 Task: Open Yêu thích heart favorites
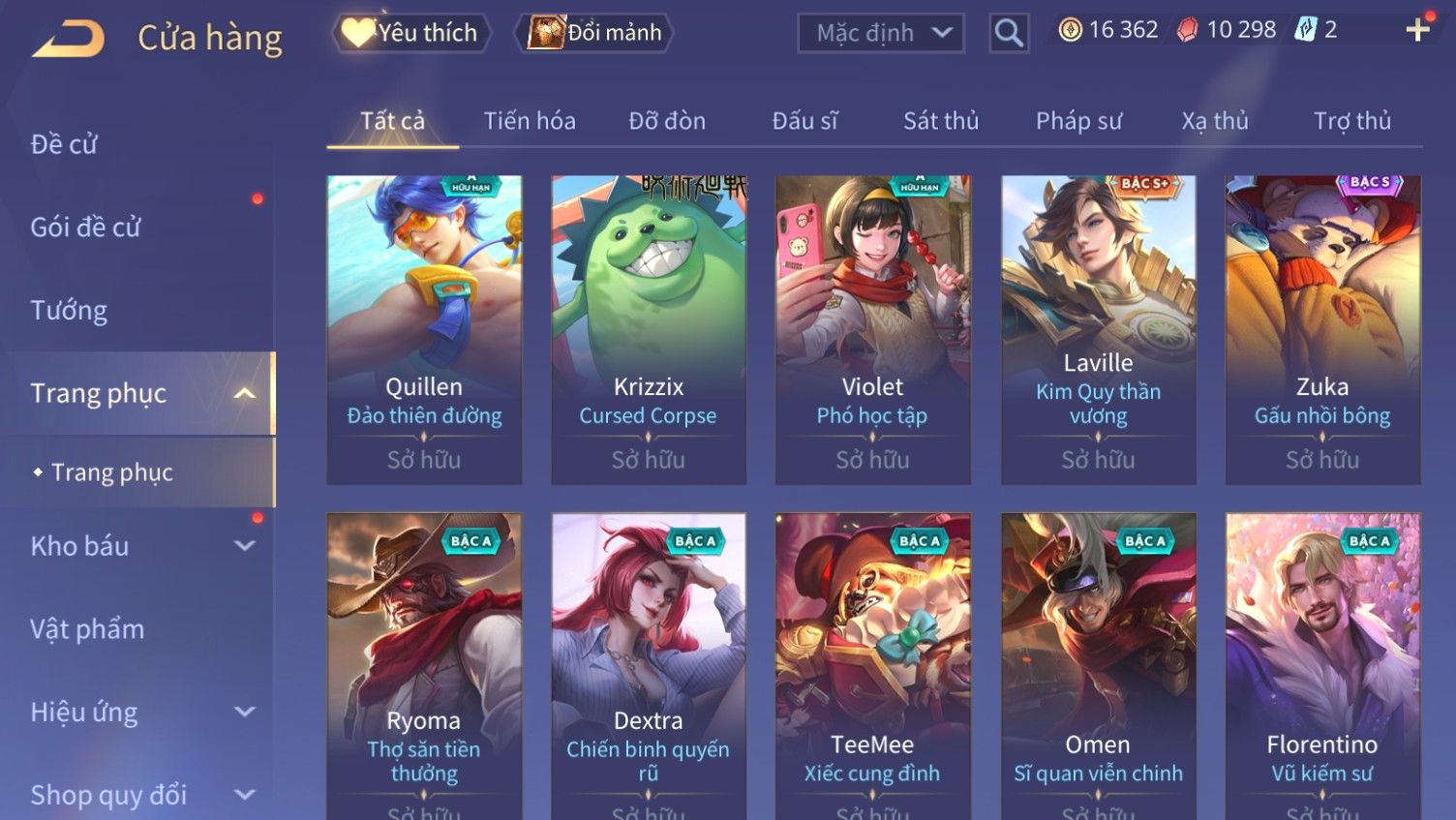(410, 33)
